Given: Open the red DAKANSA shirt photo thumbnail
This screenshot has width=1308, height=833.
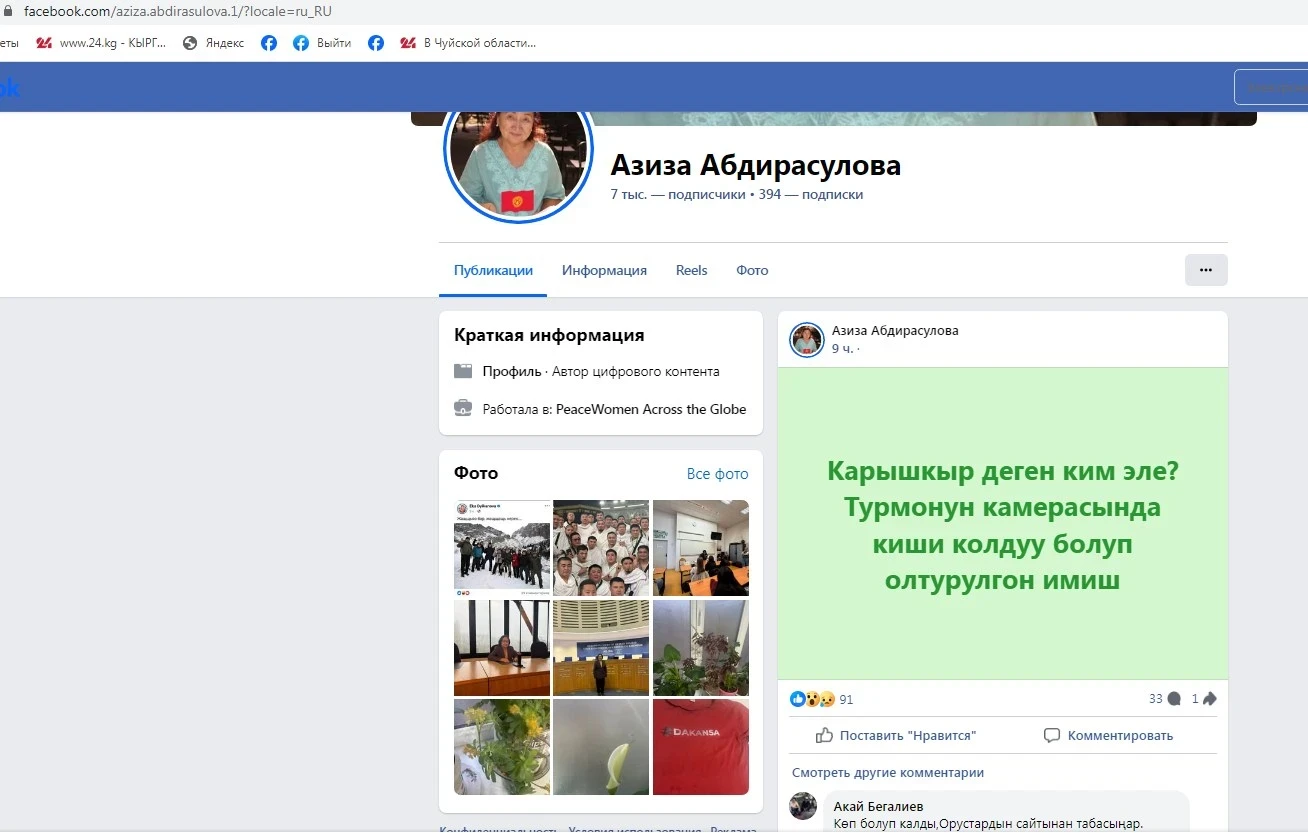Looking at the screenshot, I should [700, 747].
